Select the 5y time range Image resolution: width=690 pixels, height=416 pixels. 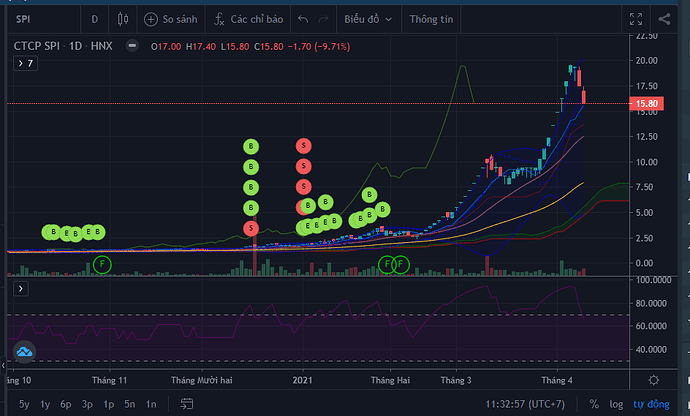[x=24, y=404]
